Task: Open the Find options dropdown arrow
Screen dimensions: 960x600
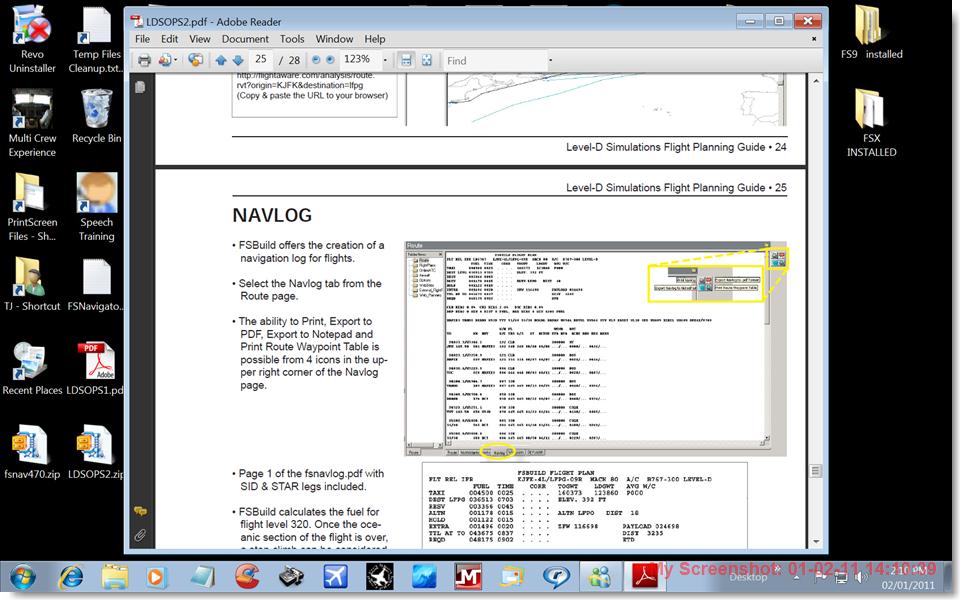Action: (x=550, y=61)
